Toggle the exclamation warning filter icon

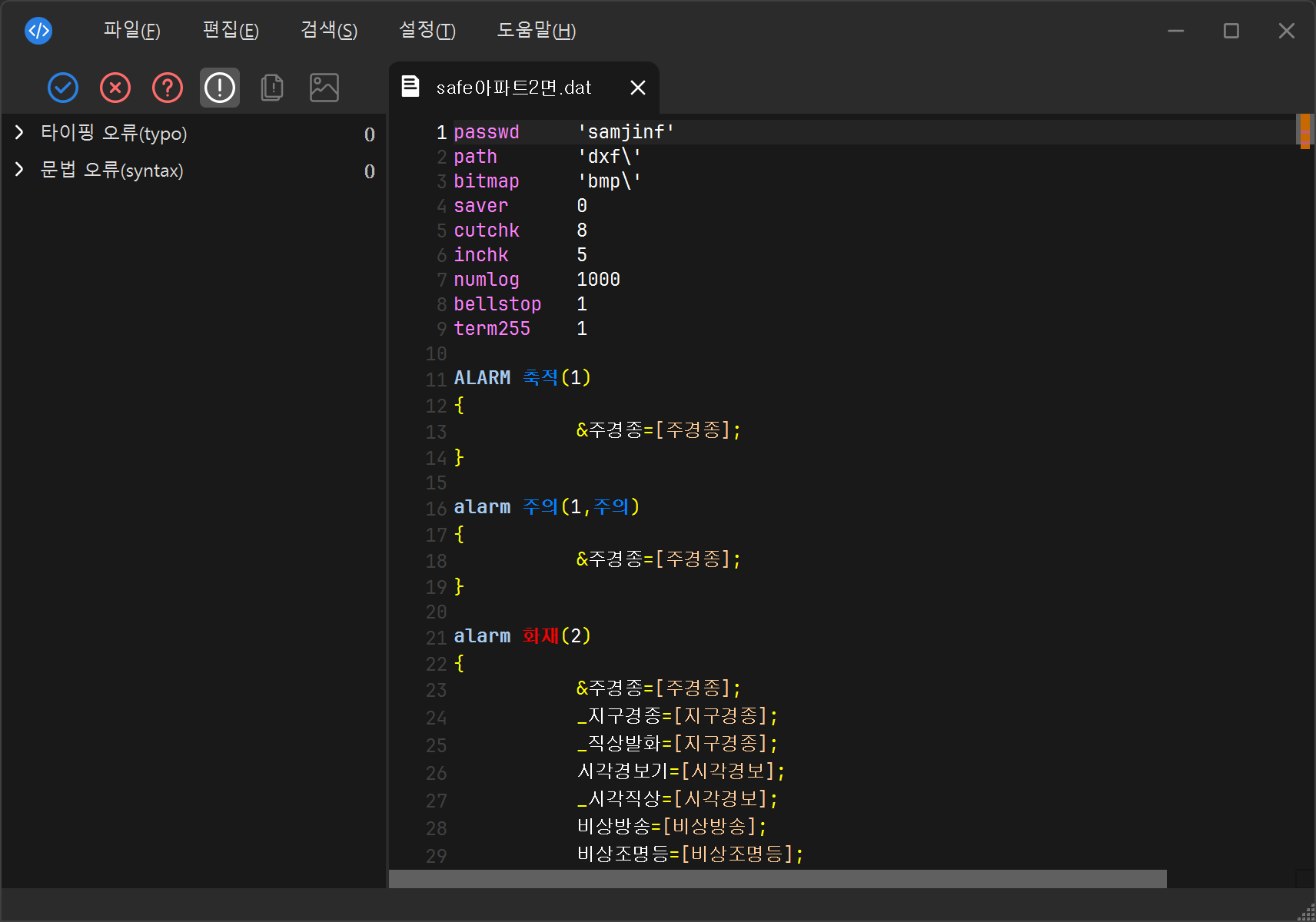[220, 88]
